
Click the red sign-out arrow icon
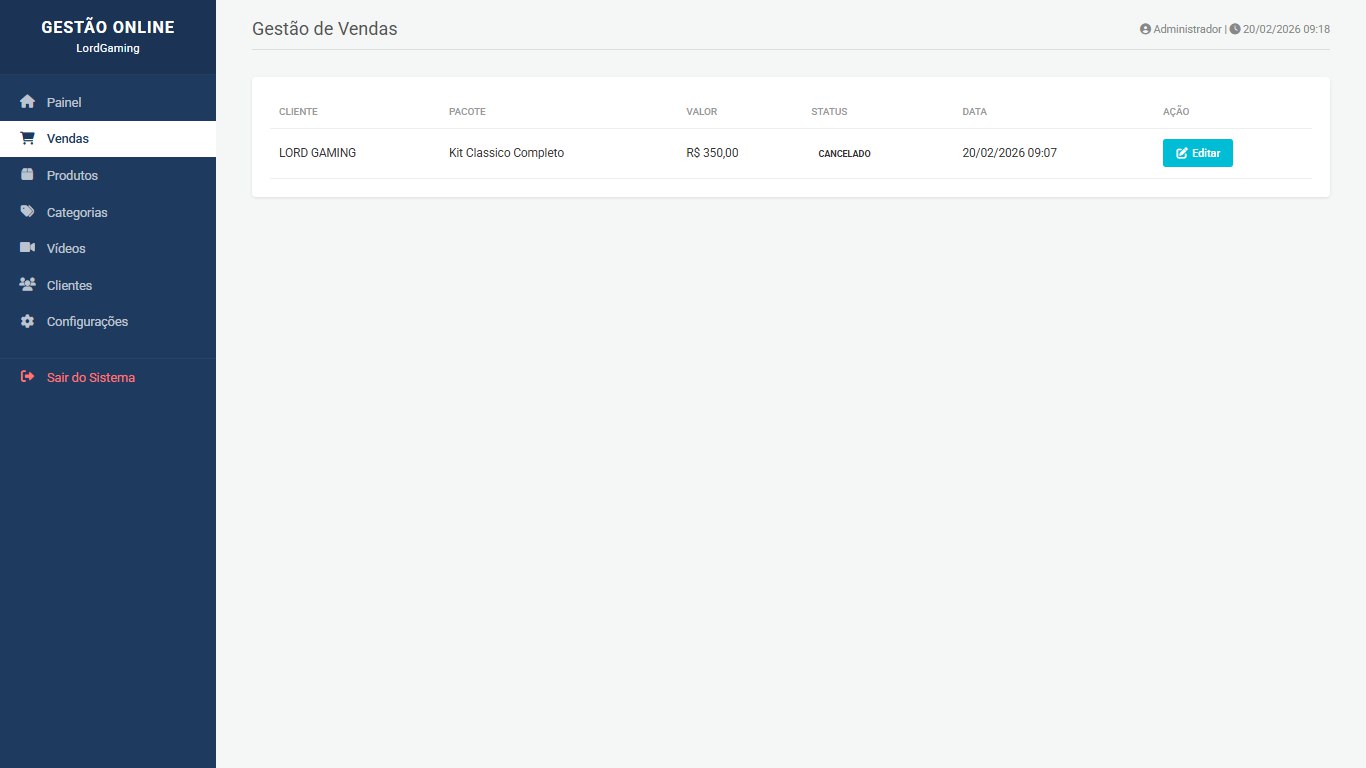(28, 378)
